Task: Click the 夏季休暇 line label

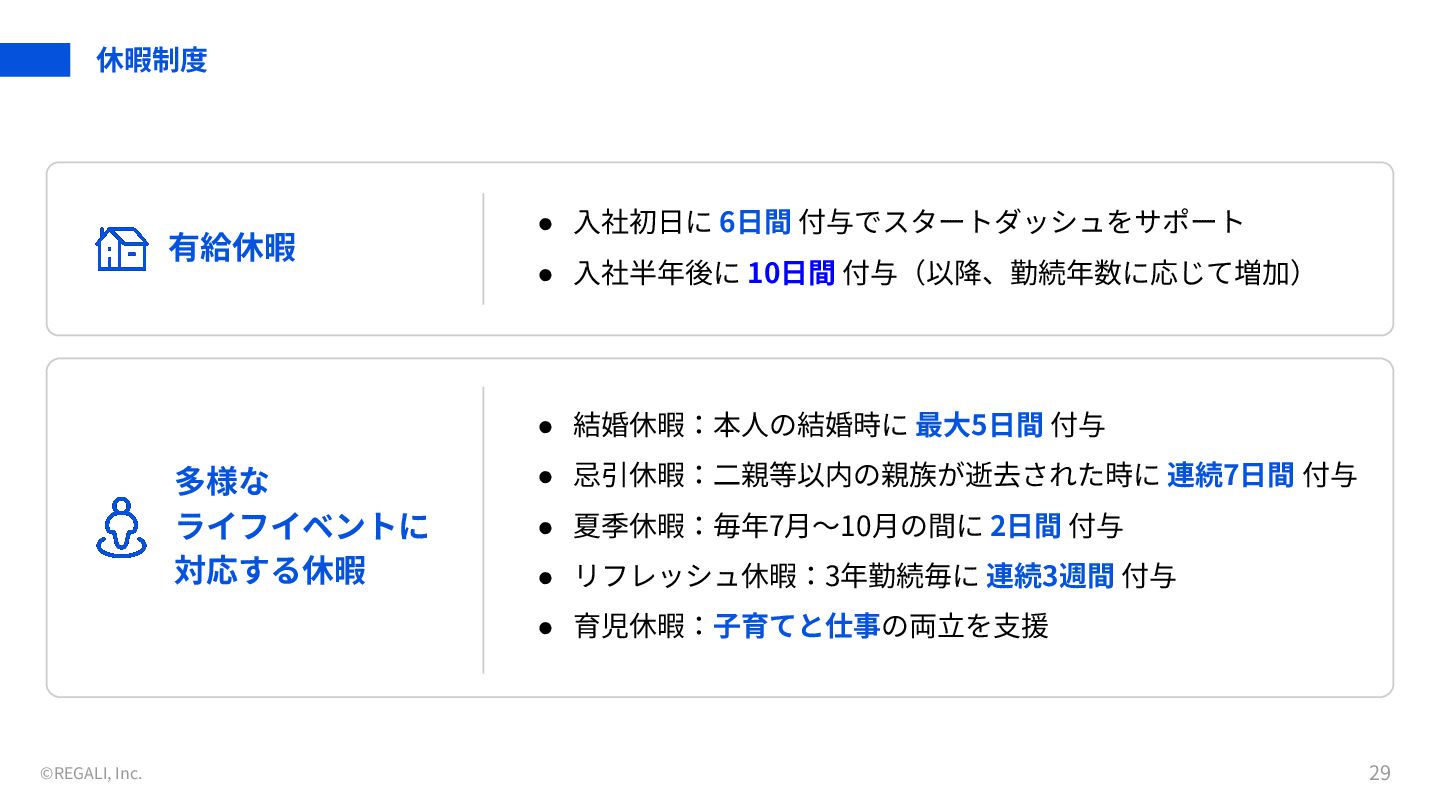Action: click(629, 525)
